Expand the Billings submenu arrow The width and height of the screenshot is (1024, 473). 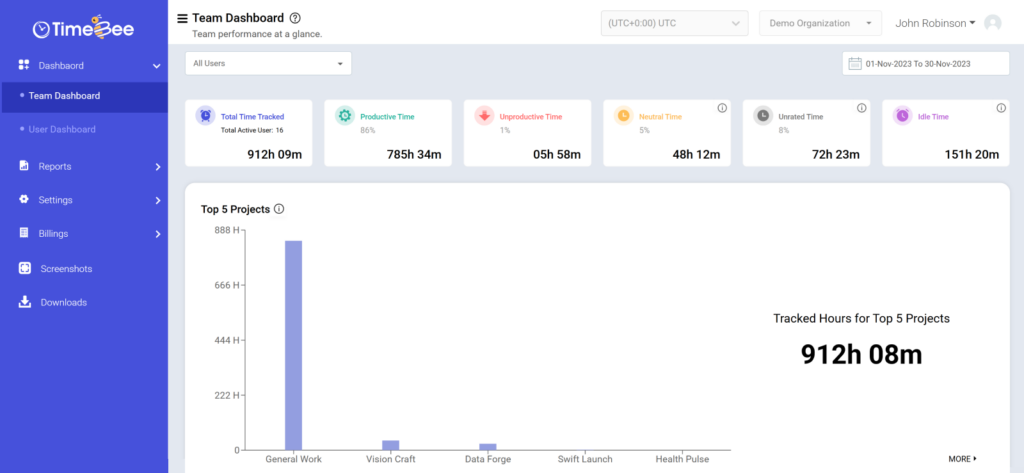pyautogui.click(x=157, y=234)
